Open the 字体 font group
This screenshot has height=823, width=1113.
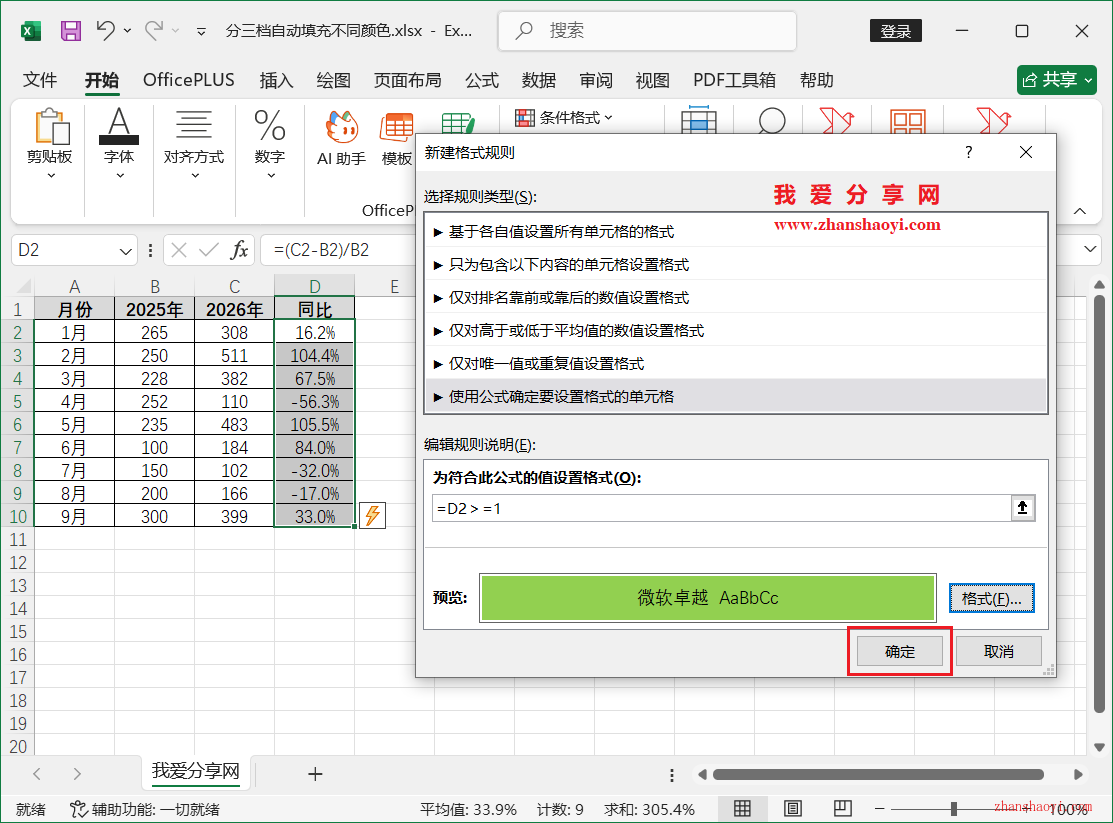point(119,144)
